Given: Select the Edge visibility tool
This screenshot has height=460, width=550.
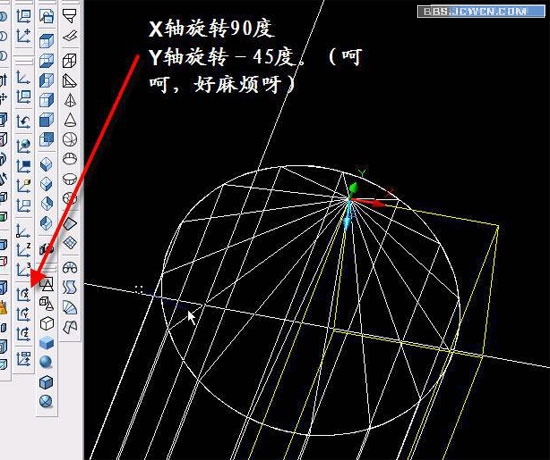Looking at the screenshot, I should [69, 224].
